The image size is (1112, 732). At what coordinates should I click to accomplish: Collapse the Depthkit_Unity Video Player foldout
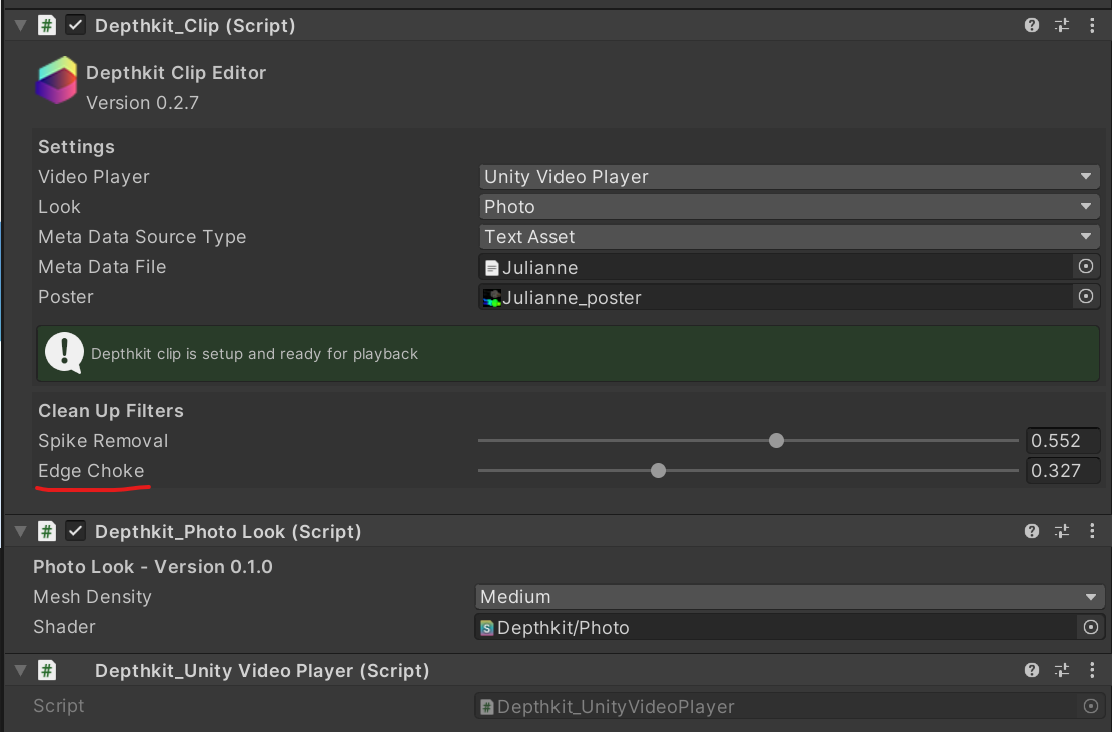pyautogui.click(x=21, y=671)
